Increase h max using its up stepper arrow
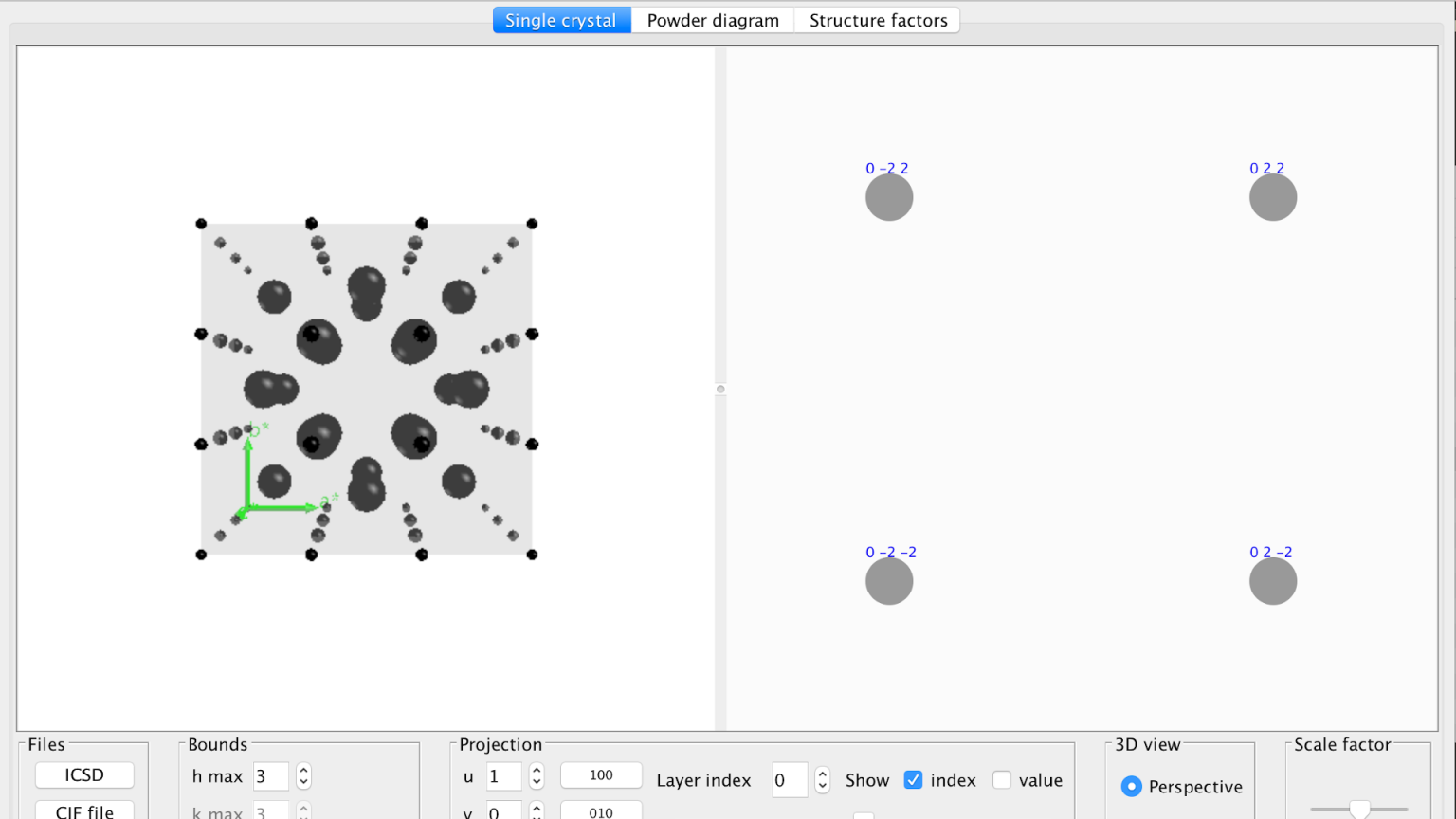 pos(302,771)
